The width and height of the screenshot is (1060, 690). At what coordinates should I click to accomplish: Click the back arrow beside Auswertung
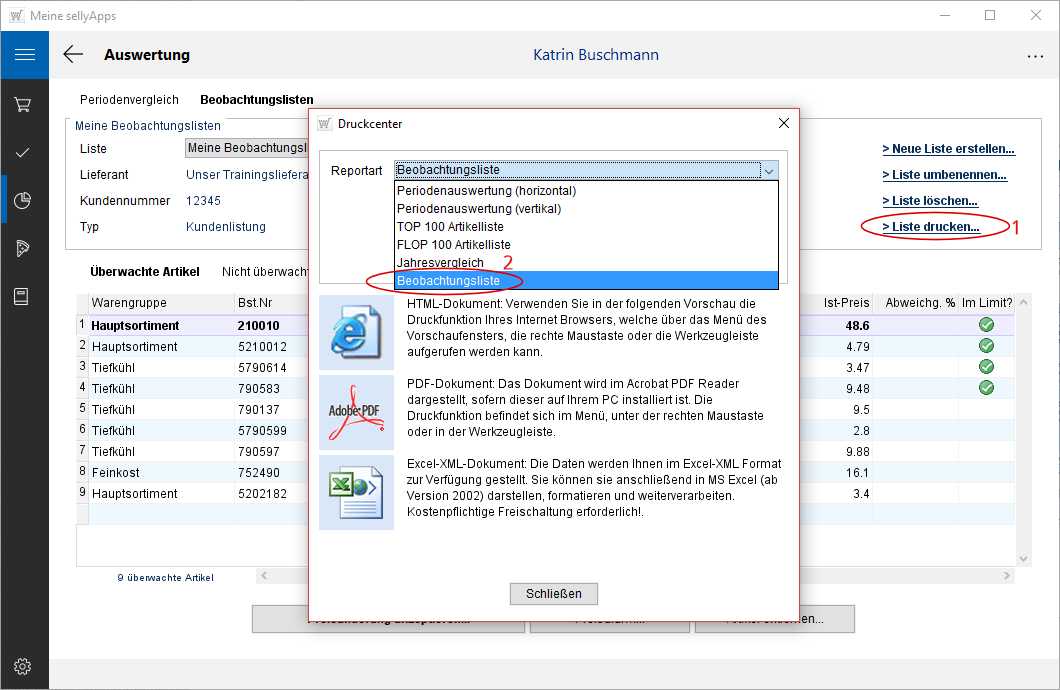73,55
